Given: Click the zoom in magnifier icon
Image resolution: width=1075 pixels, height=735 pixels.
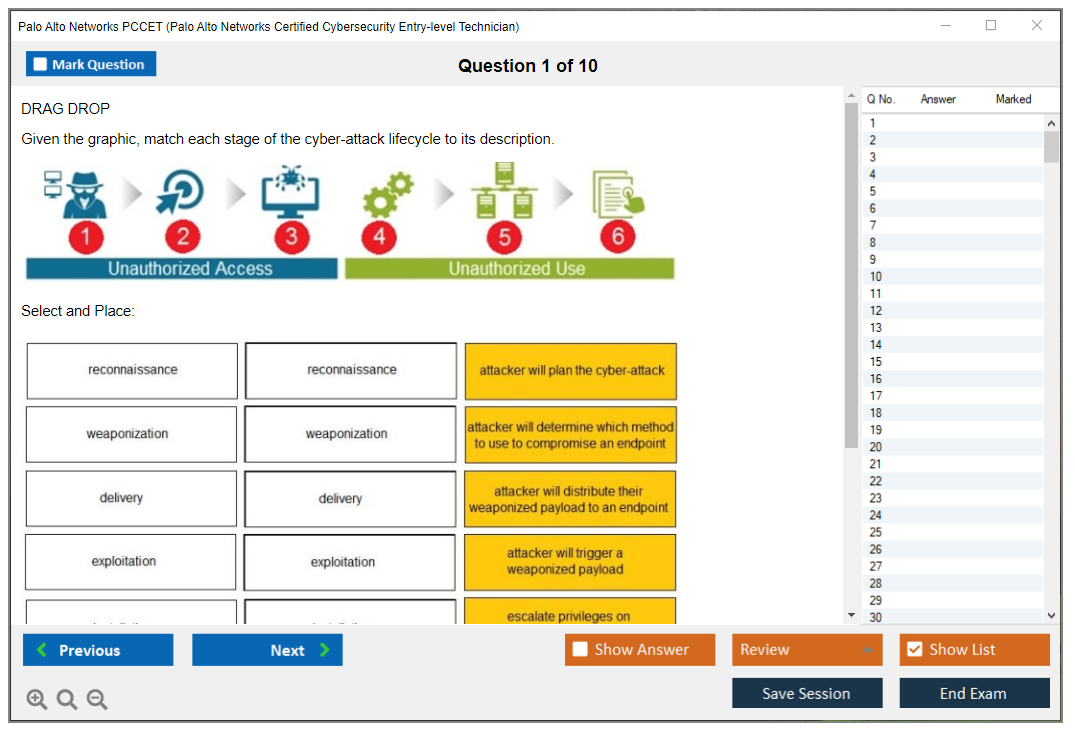Looking at the screenshot, I should click(37, 699).
